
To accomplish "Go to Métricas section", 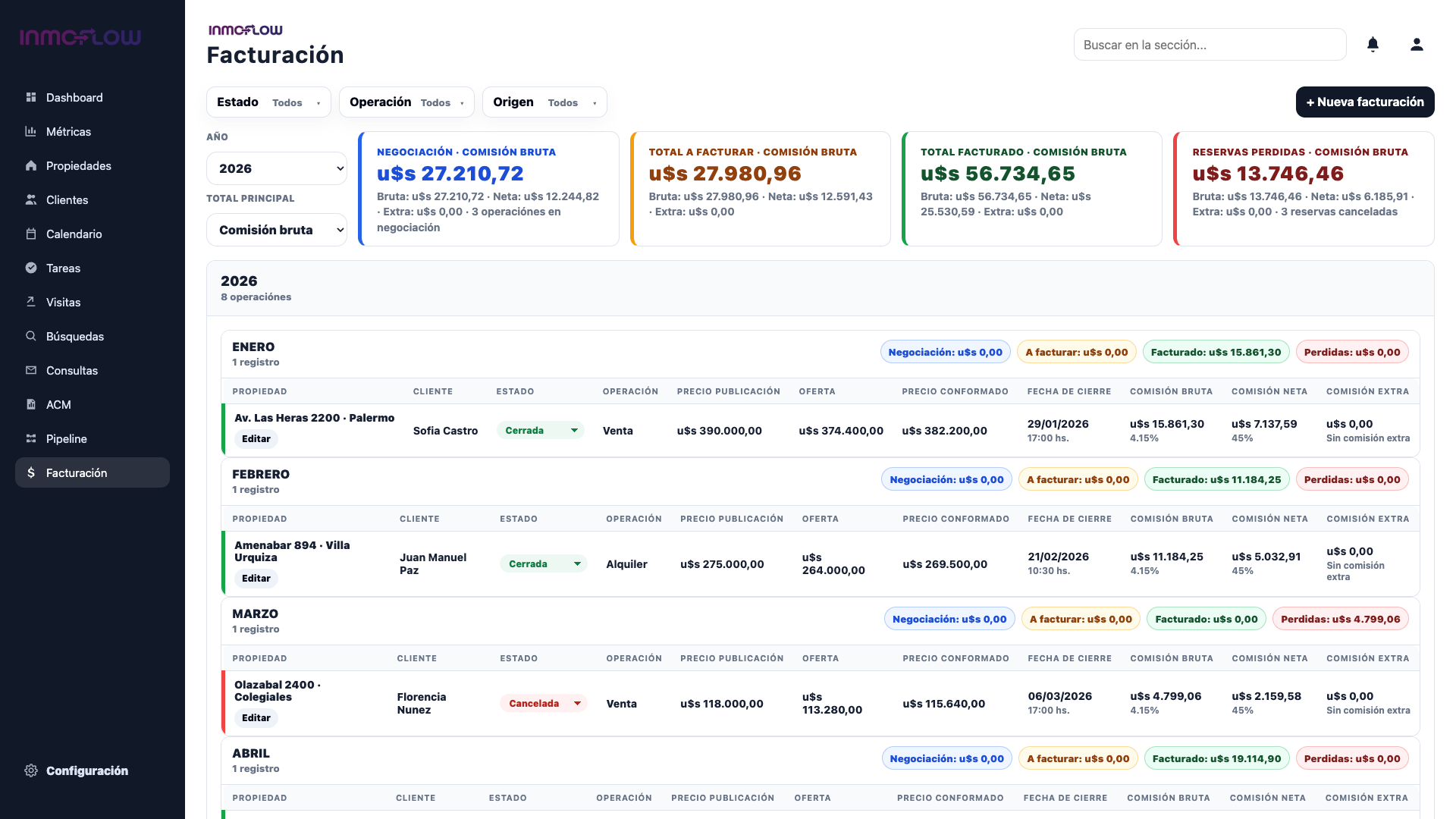I will coord(93,131).
